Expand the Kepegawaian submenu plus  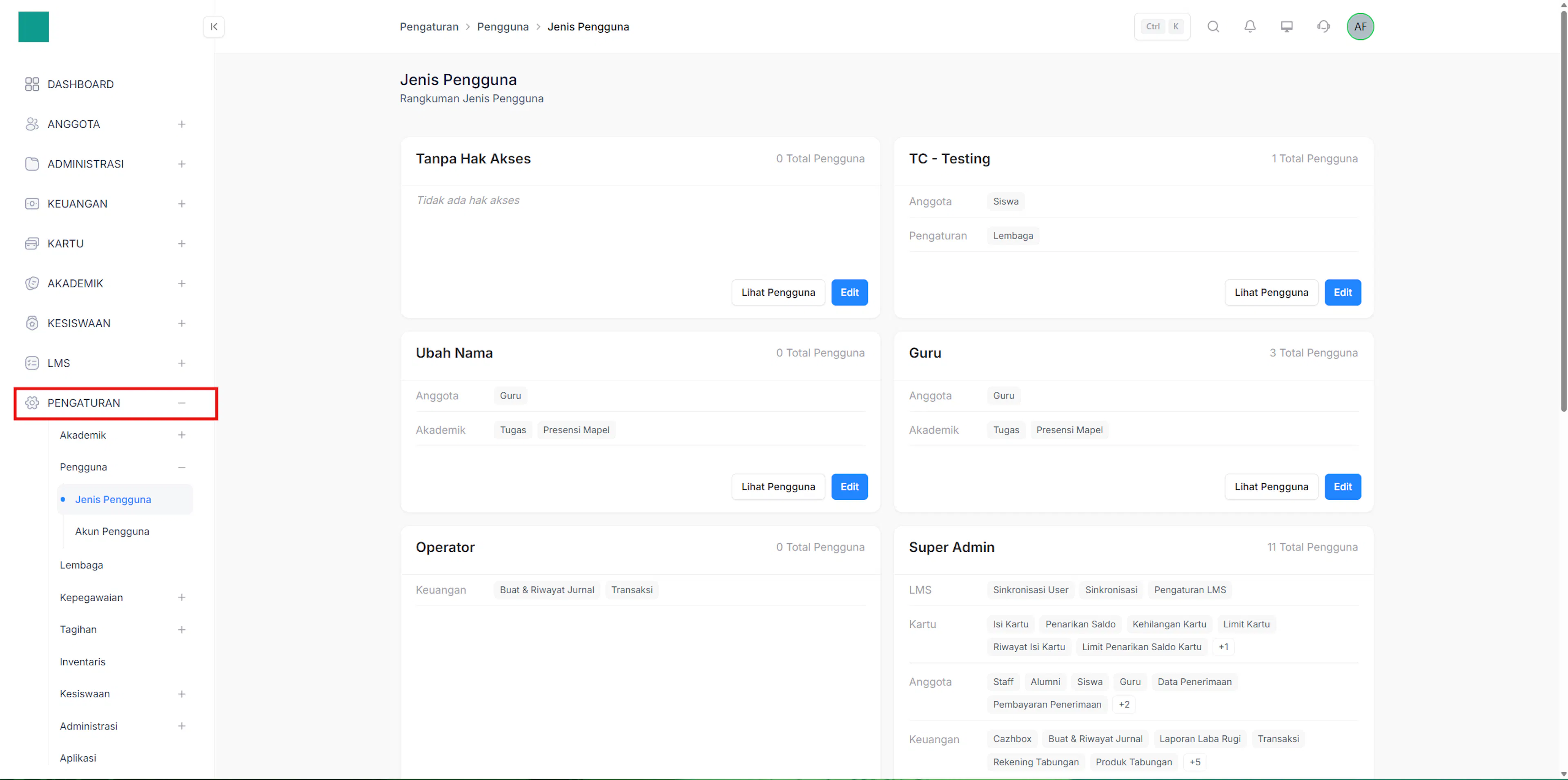[181, 597]
